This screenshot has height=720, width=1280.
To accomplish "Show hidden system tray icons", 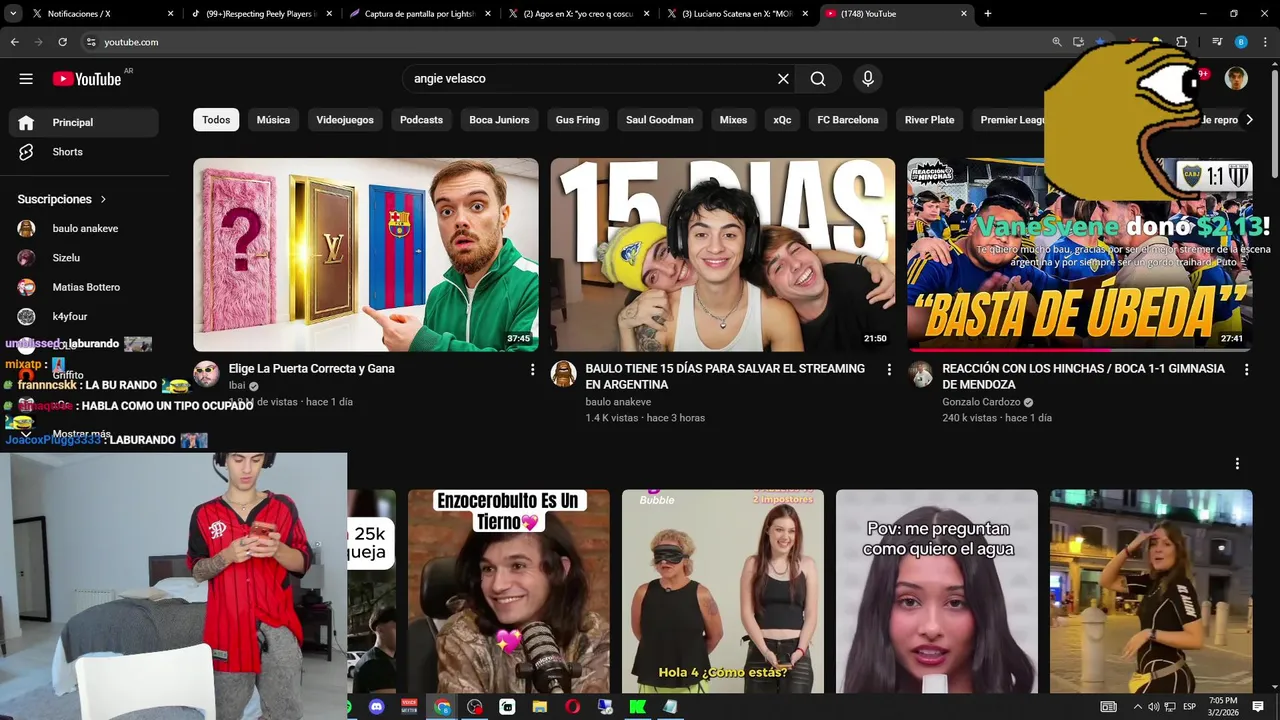I will pyautogui.click(x=1137, y=707).
